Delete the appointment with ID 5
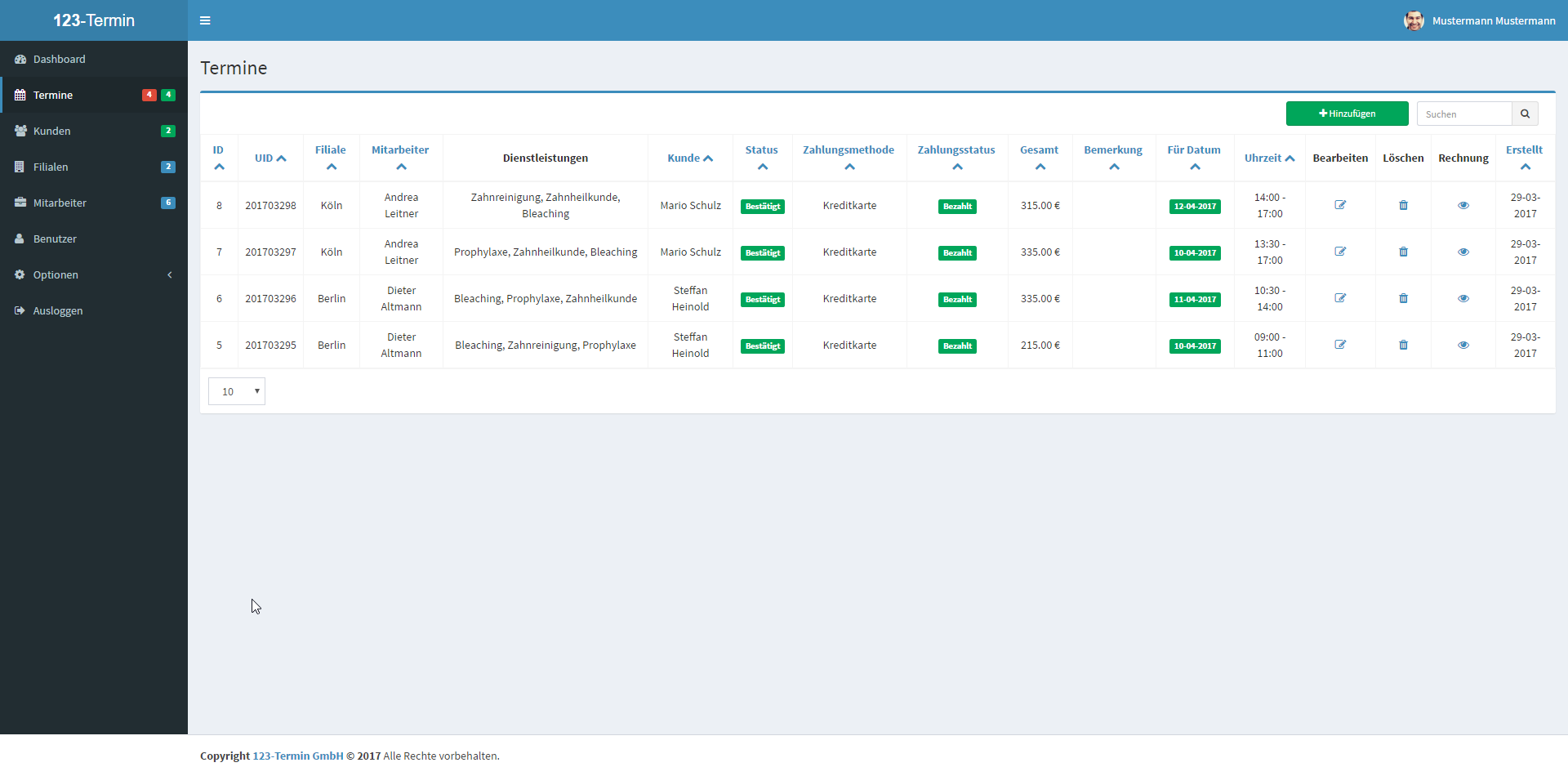The height and width of the screenshot is (776, 1568). 1403,345
